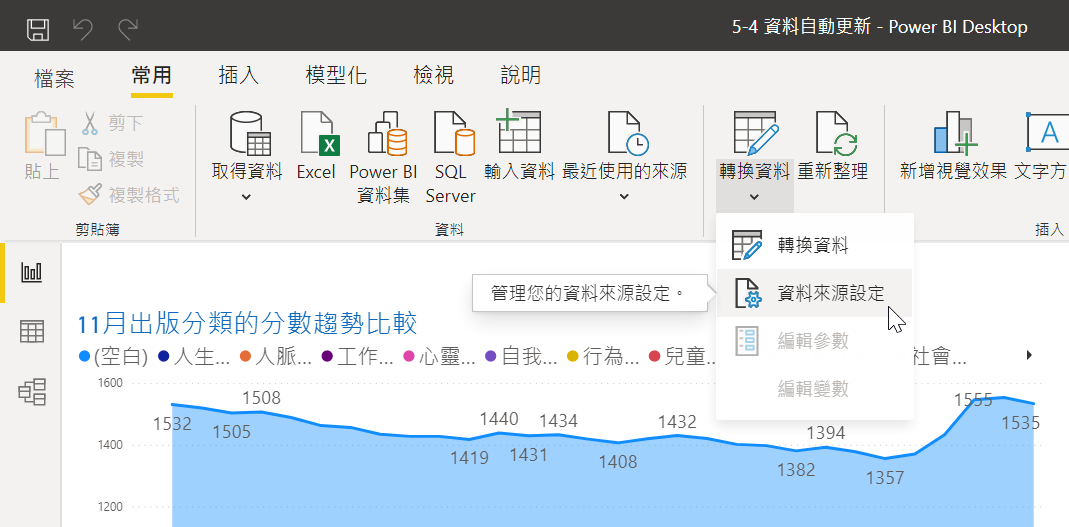Image resolution: width=1069 pixels, height=527 pixels.
Task: Open the 模型化 ribbon tab
Action: click(x=336, y=75)
